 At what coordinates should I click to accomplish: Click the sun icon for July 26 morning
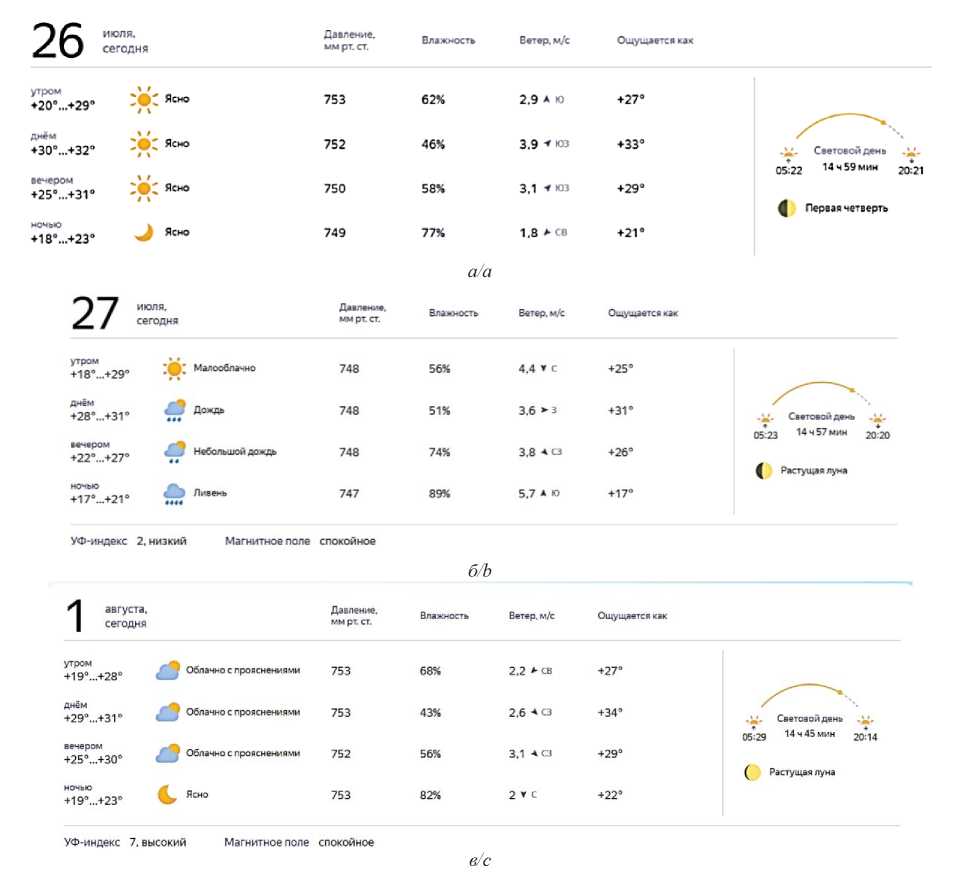[x=144, y=99]
